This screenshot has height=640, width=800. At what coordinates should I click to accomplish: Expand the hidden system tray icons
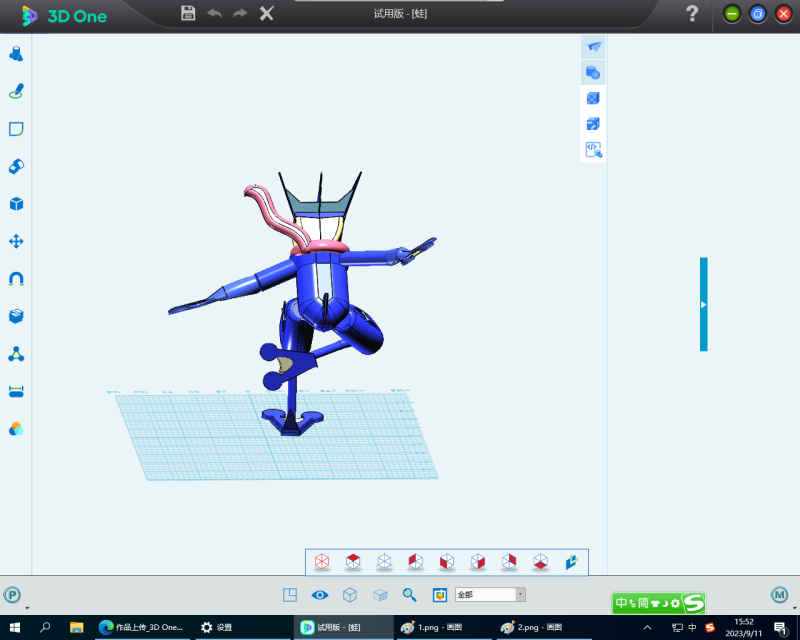[x=647, y=627]
